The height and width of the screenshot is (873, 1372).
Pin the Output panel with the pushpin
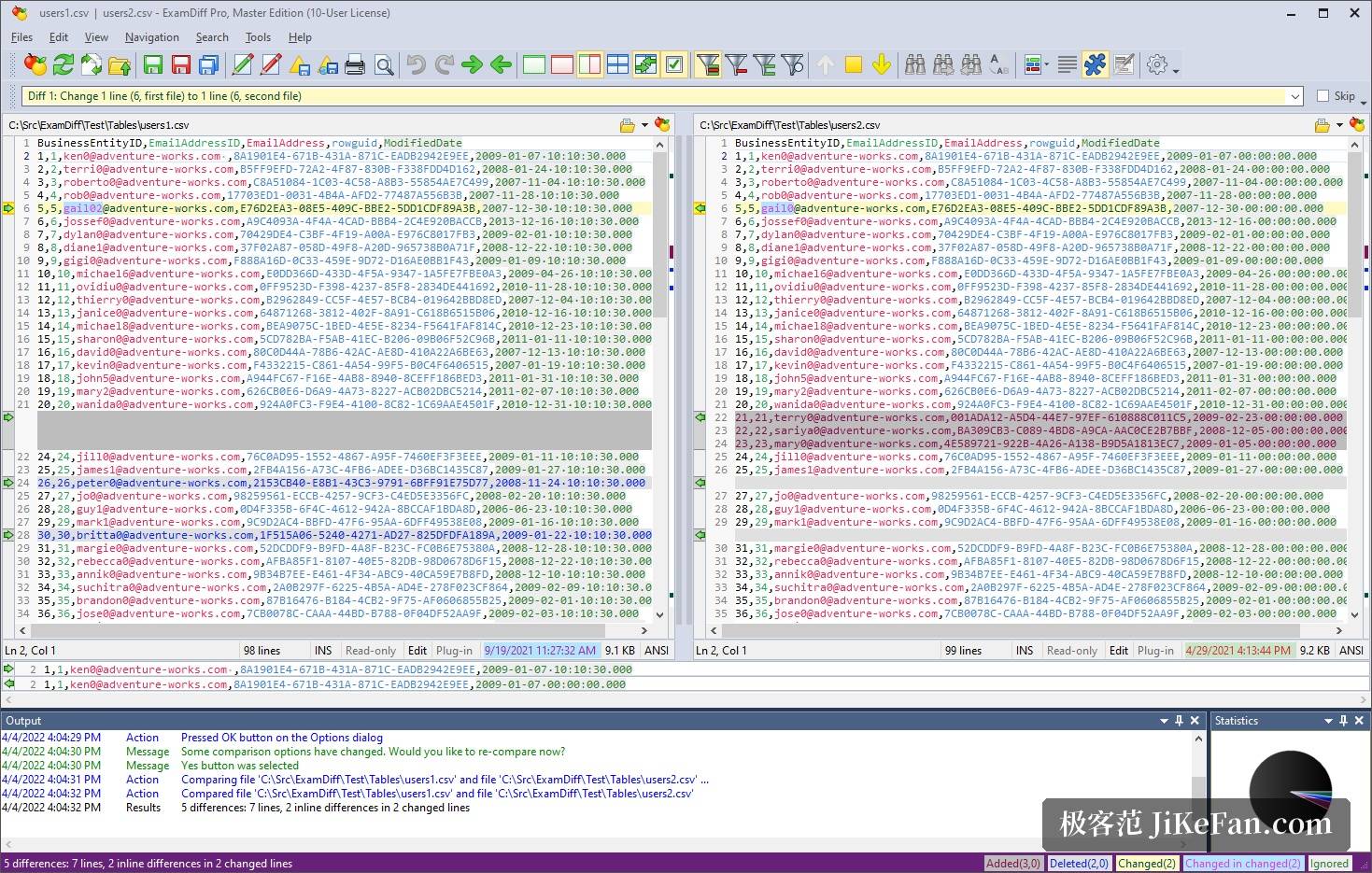1179,721
